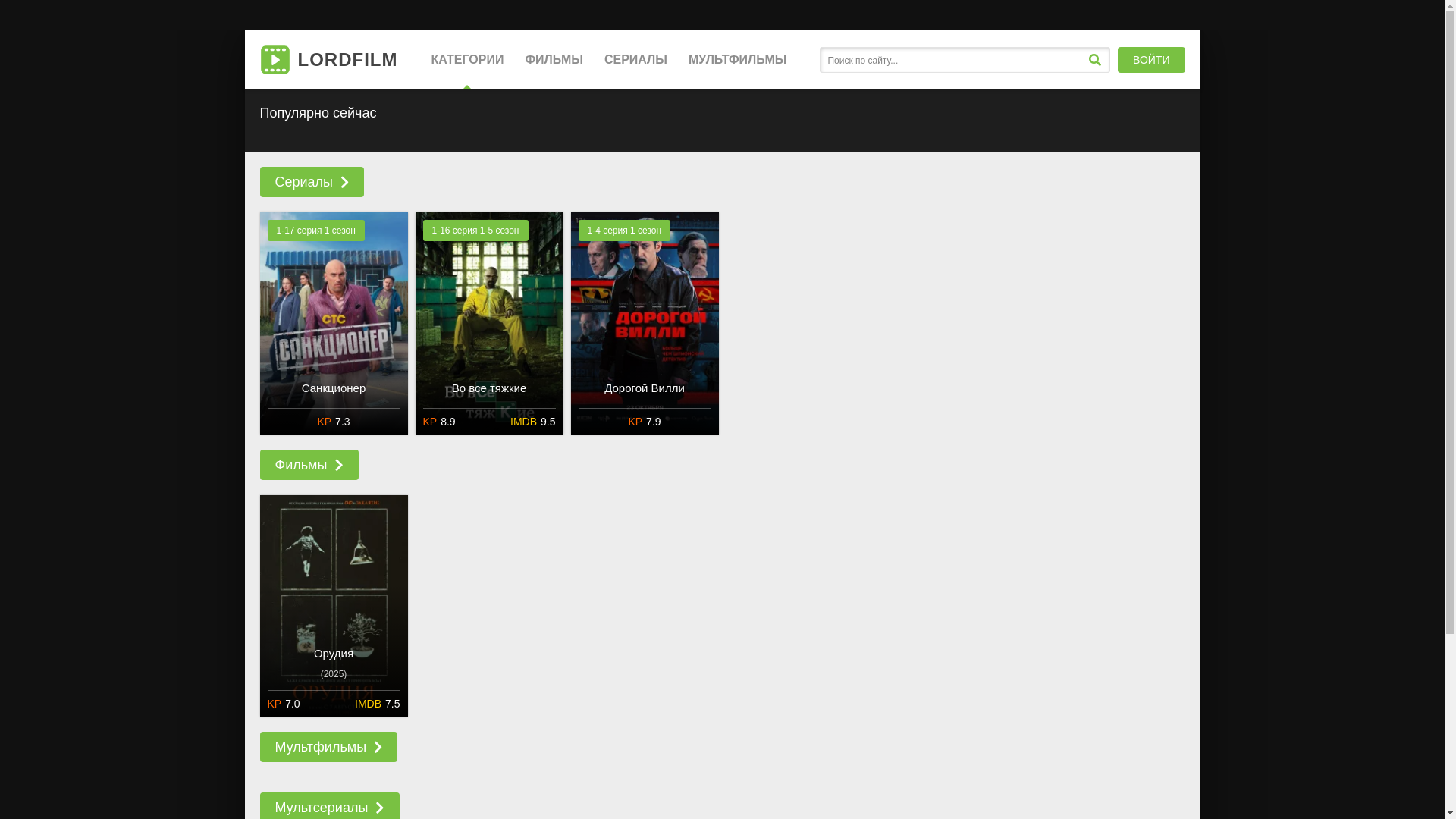This screenshot has height=819, width=1456.
Task: Open the Дорогой Вилли poster
Action: point(645,323)
